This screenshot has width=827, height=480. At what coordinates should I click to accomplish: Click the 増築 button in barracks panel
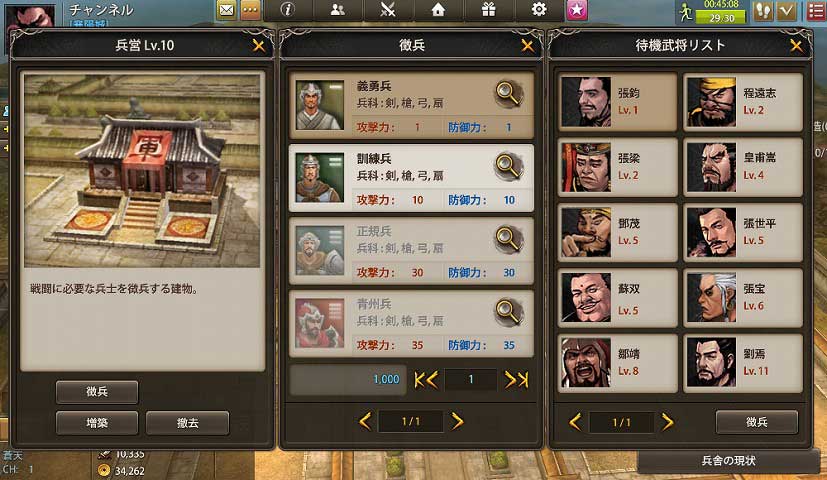pyautogui.click(x=97, y=423)
